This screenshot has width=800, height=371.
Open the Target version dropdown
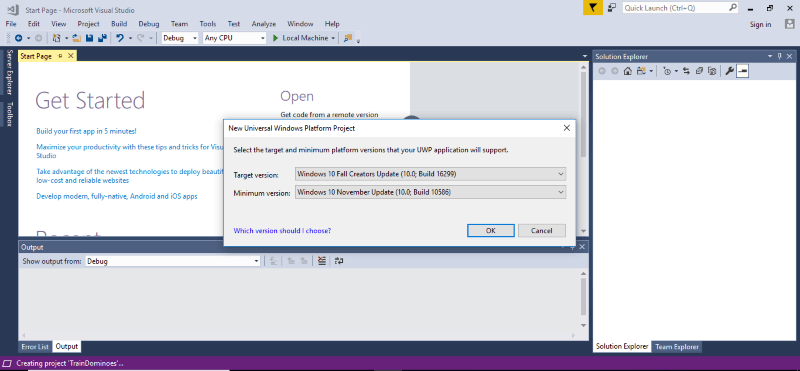point(430,174)
